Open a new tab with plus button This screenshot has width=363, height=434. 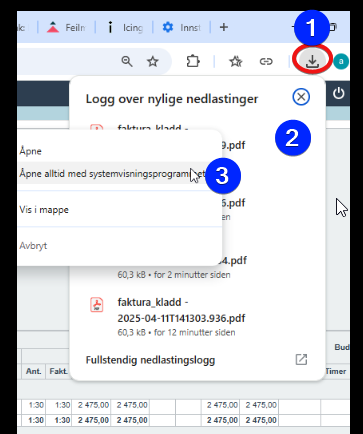tap(224, 27)
